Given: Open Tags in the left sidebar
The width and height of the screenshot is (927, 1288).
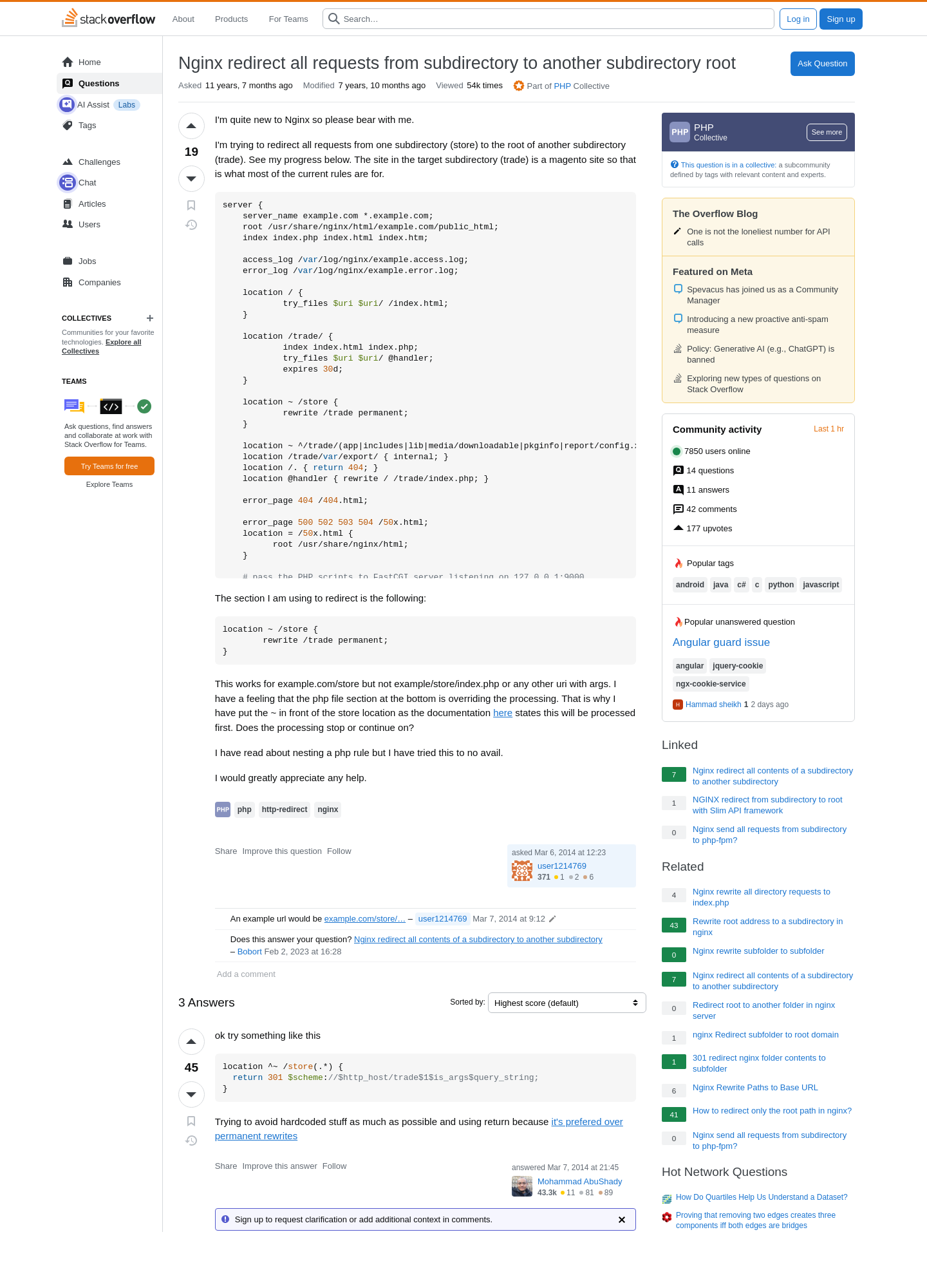Looking at the screenshot, I should 87,126.
